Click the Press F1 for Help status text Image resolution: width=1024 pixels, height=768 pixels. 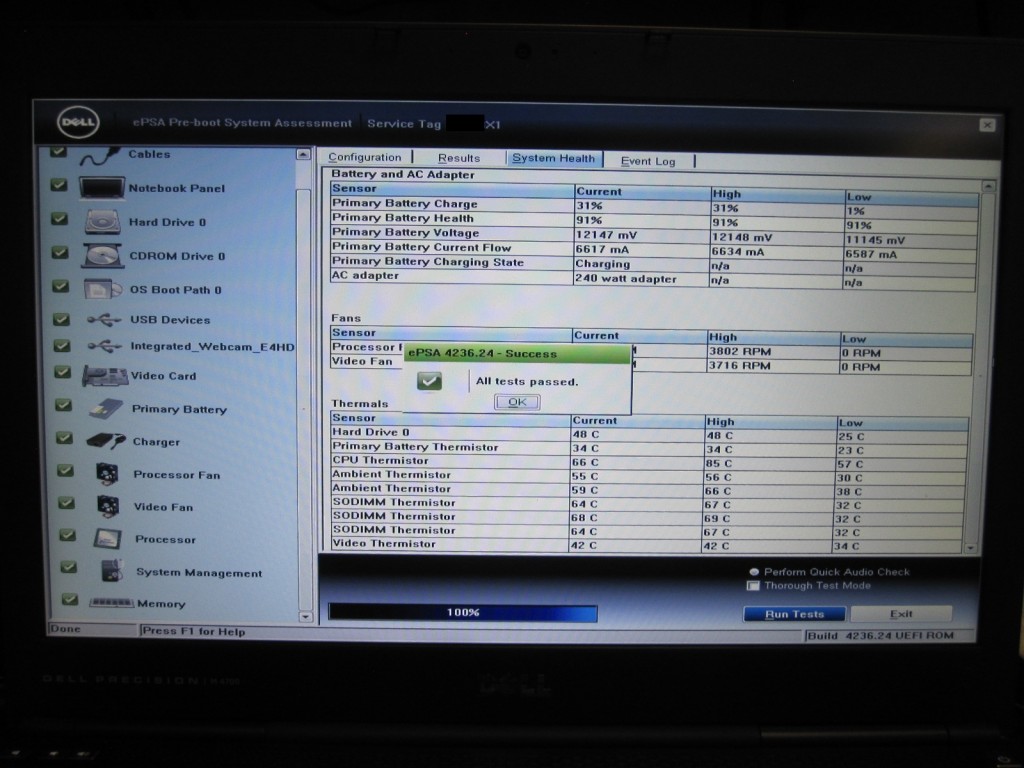(x=194, y=632)
